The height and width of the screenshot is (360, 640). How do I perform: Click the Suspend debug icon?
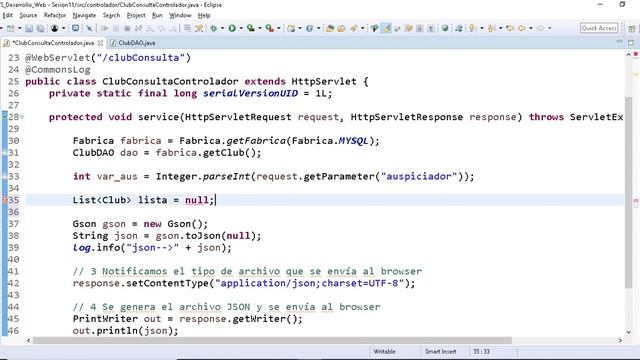coord(116,28)
